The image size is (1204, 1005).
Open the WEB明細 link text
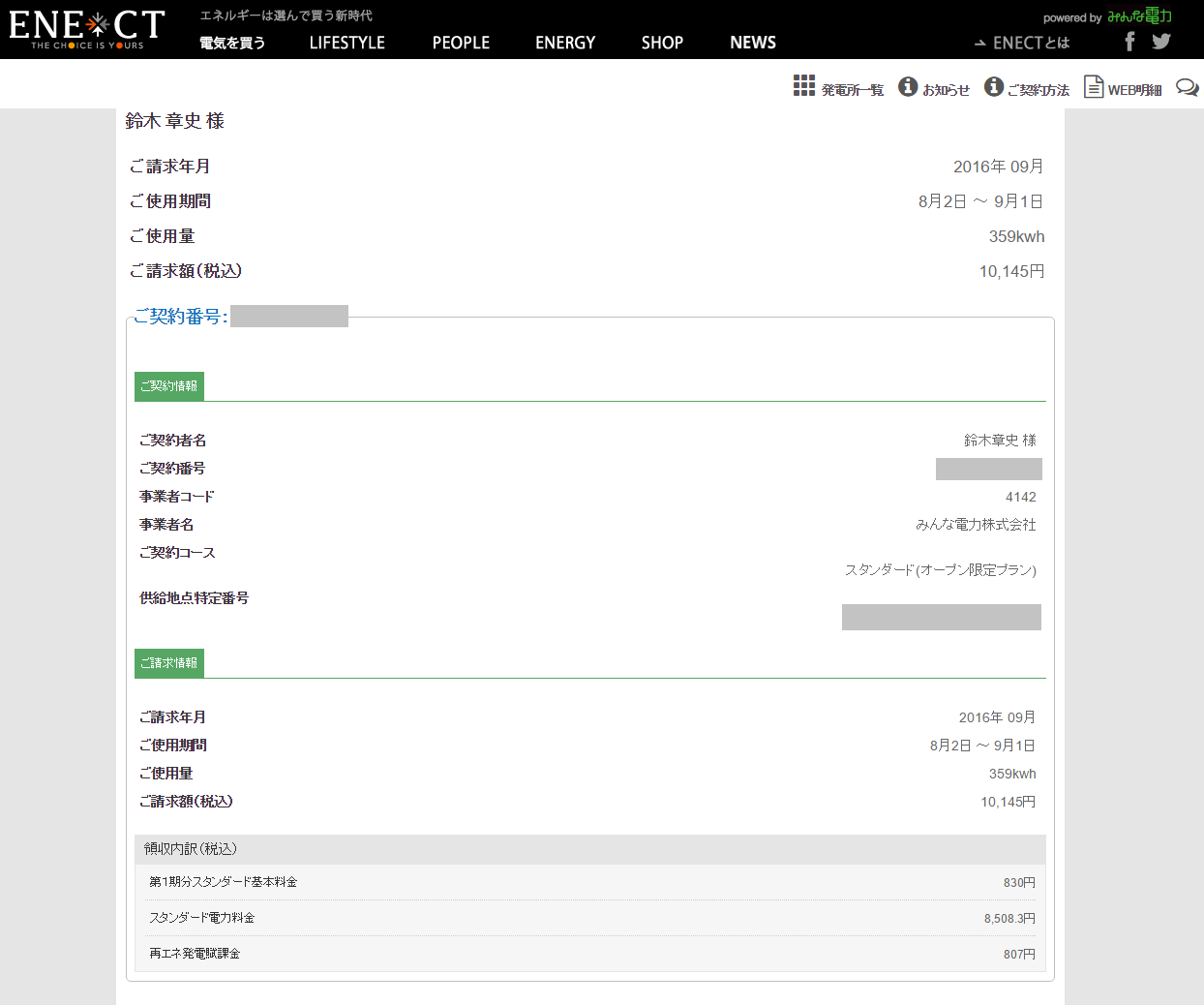coord(1134,90)
